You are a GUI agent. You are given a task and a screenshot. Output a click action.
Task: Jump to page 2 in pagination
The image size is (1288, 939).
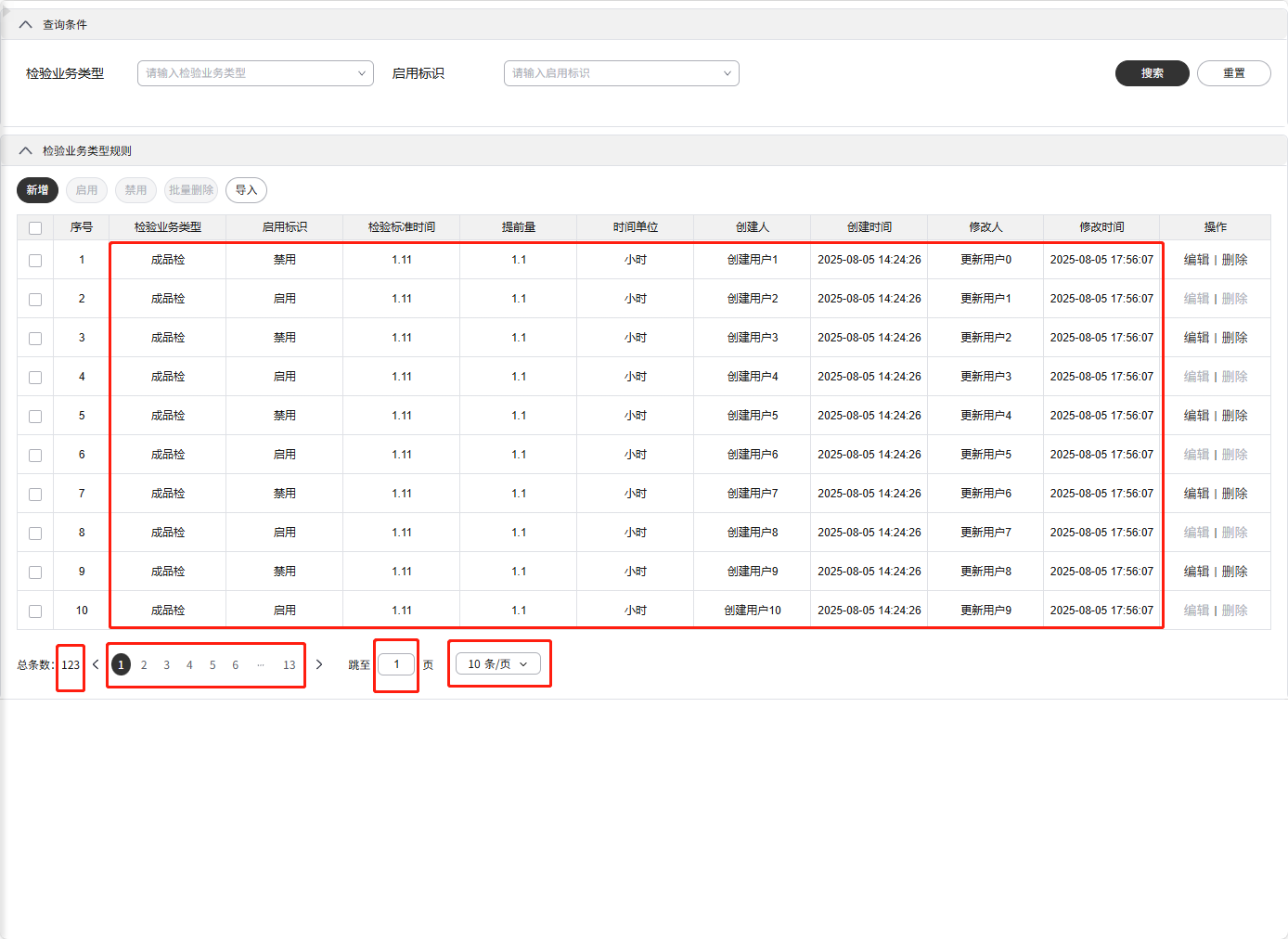[x=144, y=665]
